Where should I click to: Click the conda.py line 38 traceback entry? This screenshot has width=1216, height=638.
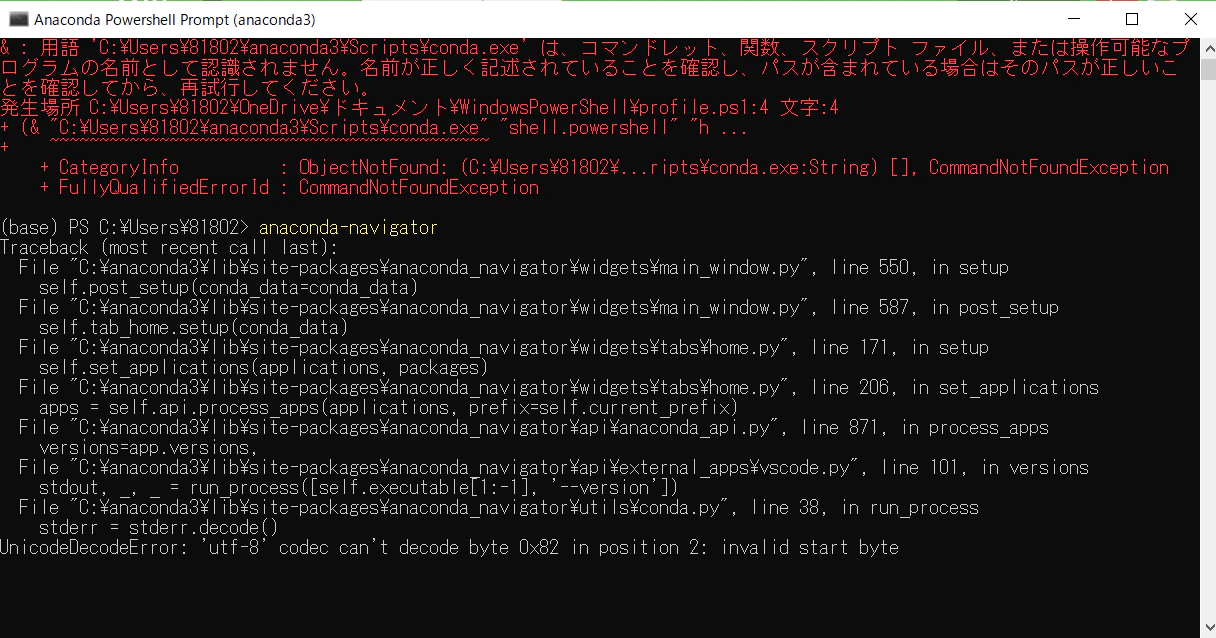498,507
